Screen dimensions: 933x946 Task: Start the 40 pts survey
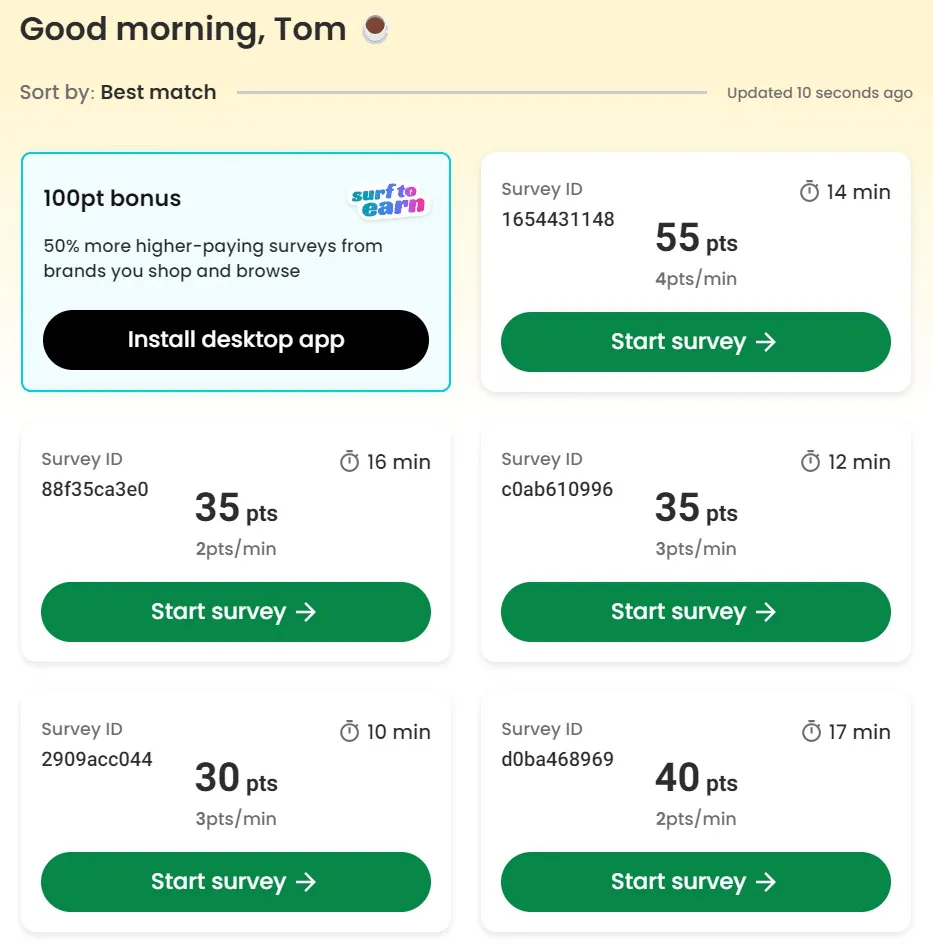pyautogui.click(x=695, y=882)
